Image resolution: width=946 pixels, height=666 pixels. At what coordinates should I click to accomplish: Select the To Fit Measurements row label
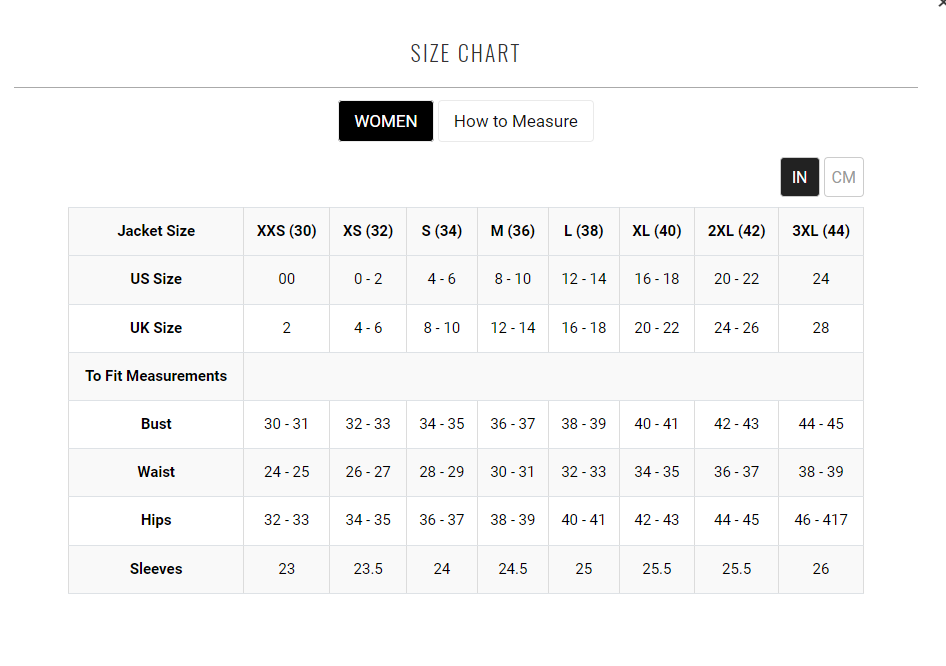coord(156,376)
